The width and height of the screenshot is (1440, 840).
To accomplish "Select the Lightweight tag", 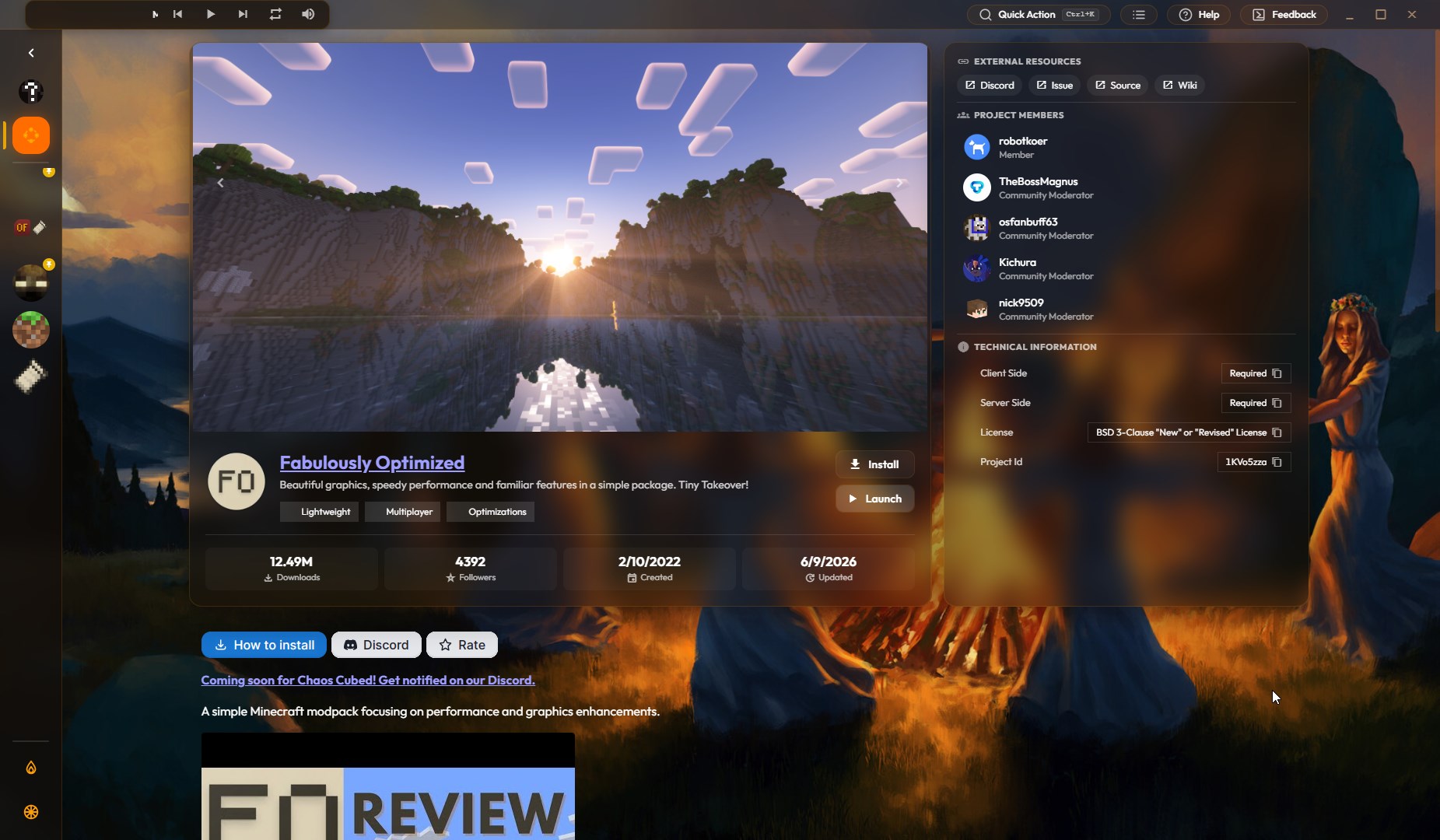I will pos(319,512).
